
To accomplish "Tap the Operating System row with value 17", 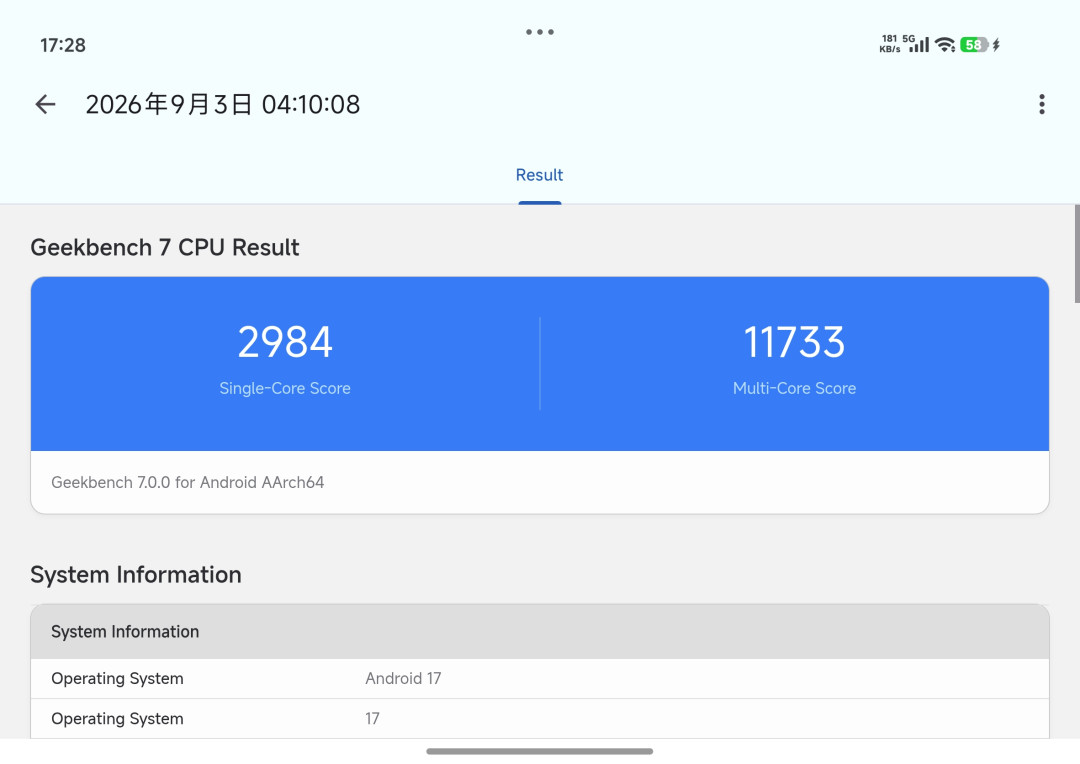I will click(x=540, y=719).
